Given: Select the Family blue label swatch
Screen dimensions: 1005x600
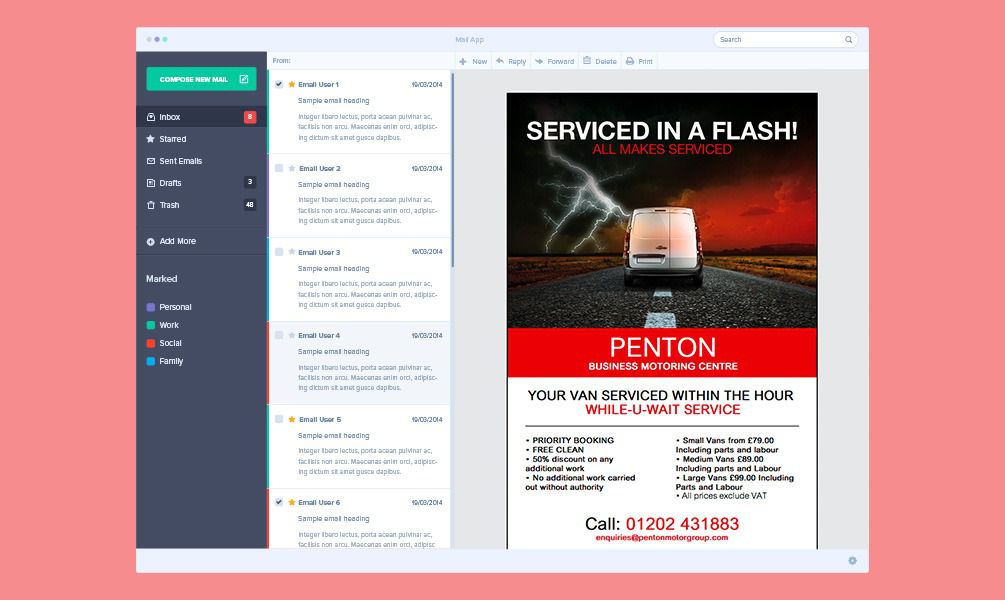Looking at the screenshot, I should [151, 361].
